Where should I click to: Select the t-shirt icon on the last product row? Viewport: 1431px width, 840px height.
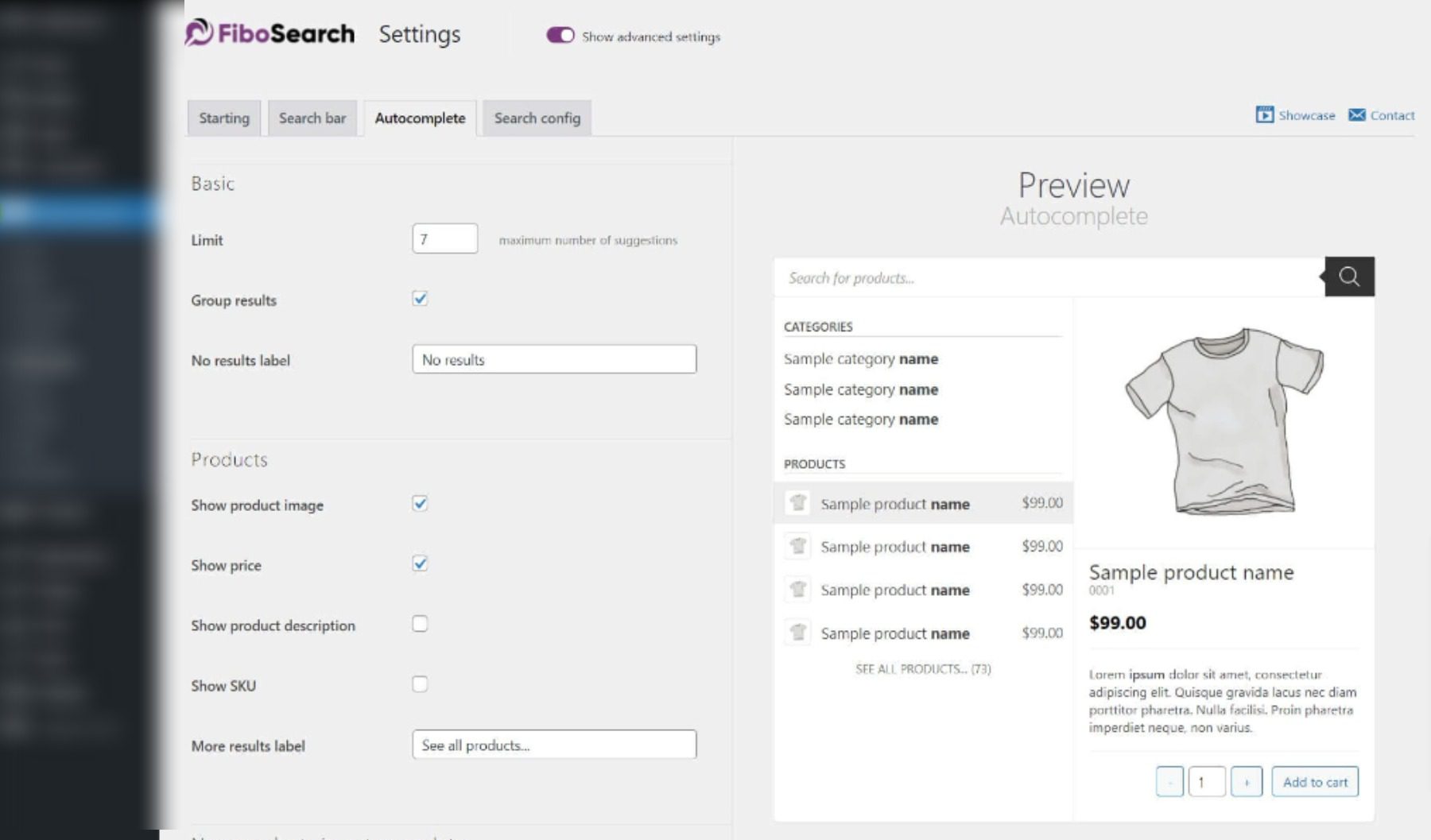[x=797, y=632]
